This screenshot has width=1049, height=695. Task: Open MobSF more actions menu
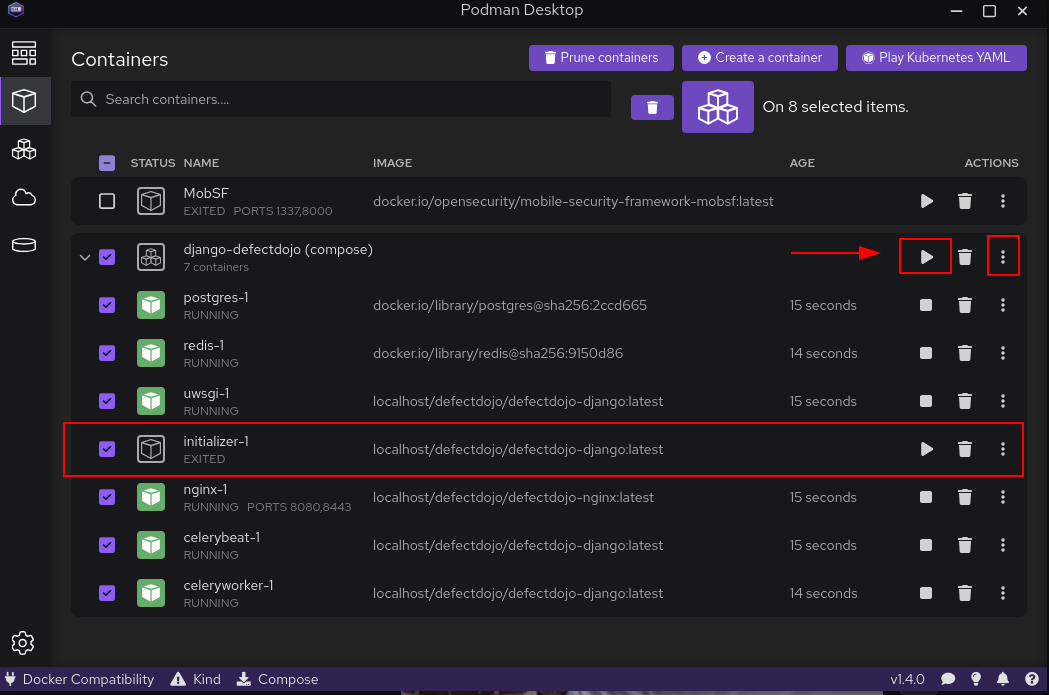click(x=1002, y=201)
